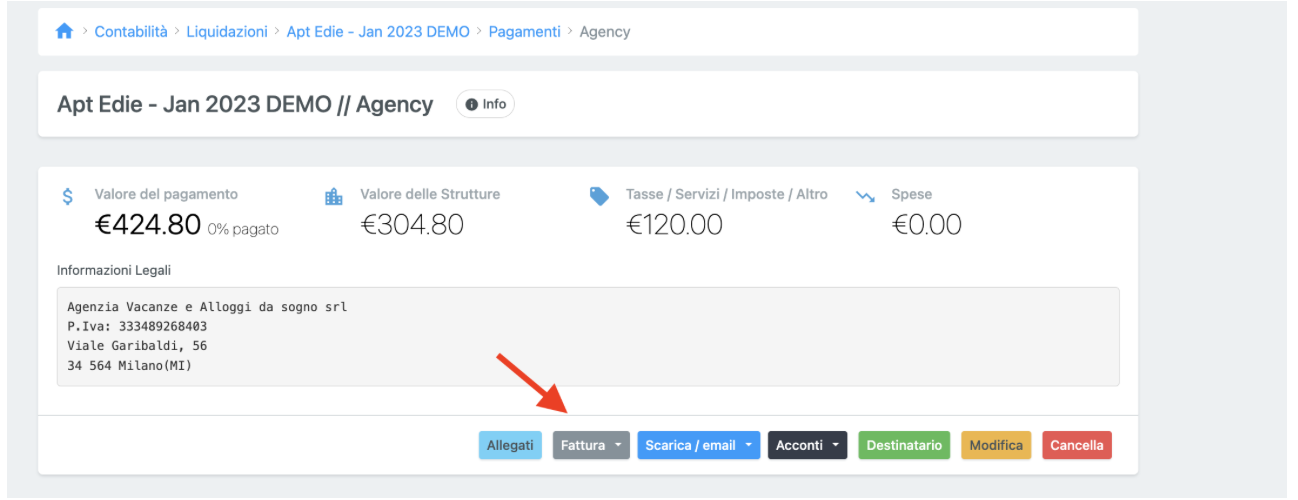1298x500 pixels.
Task: Go back to Pagamenti breadcrumb
Action: coord(524,32)
